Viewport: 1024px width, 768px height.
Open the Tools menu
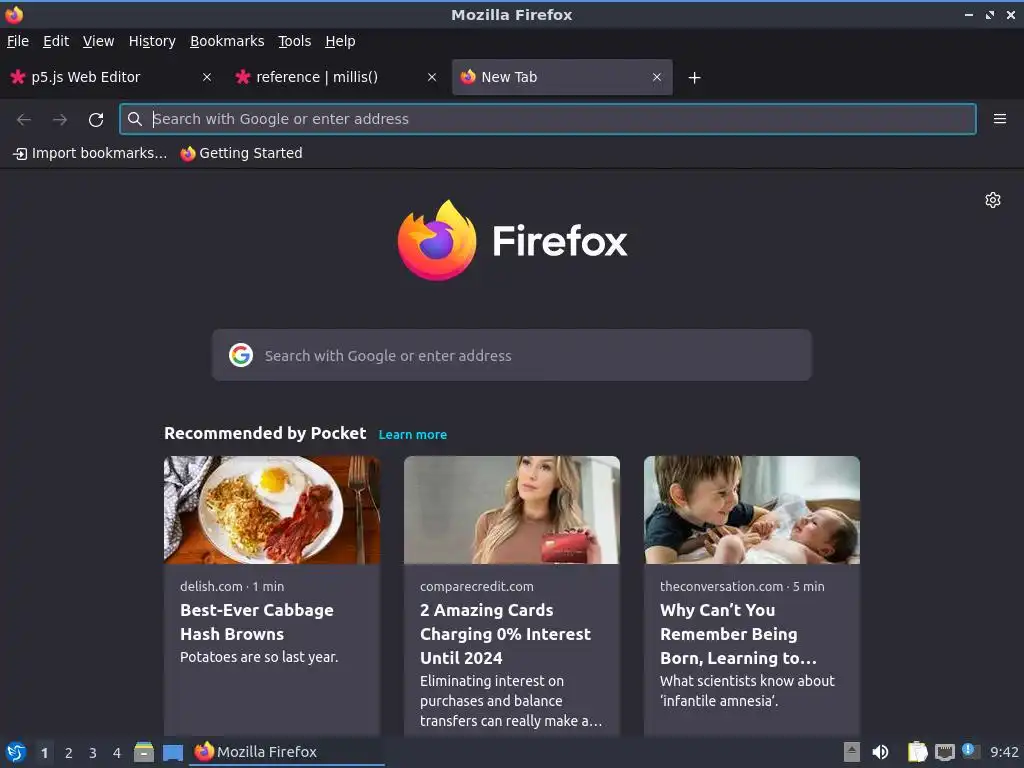pyautogui.click(x=295, y=41)
